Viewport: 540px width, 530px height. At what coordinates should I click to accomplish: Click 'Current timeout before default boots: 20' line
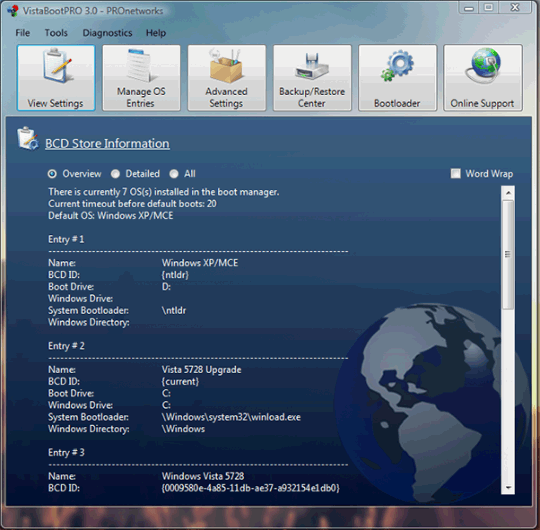coord(132,204)
